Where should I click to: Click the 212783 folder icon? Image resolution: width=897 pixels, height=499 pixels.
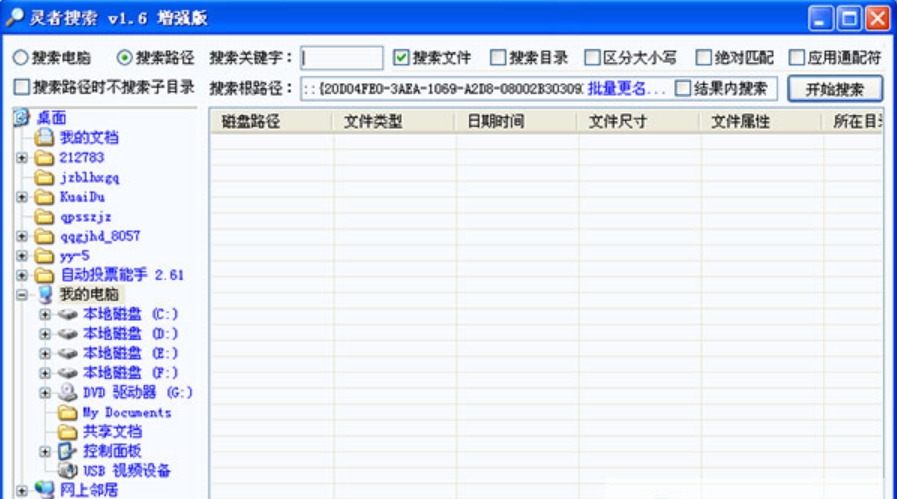44,157
